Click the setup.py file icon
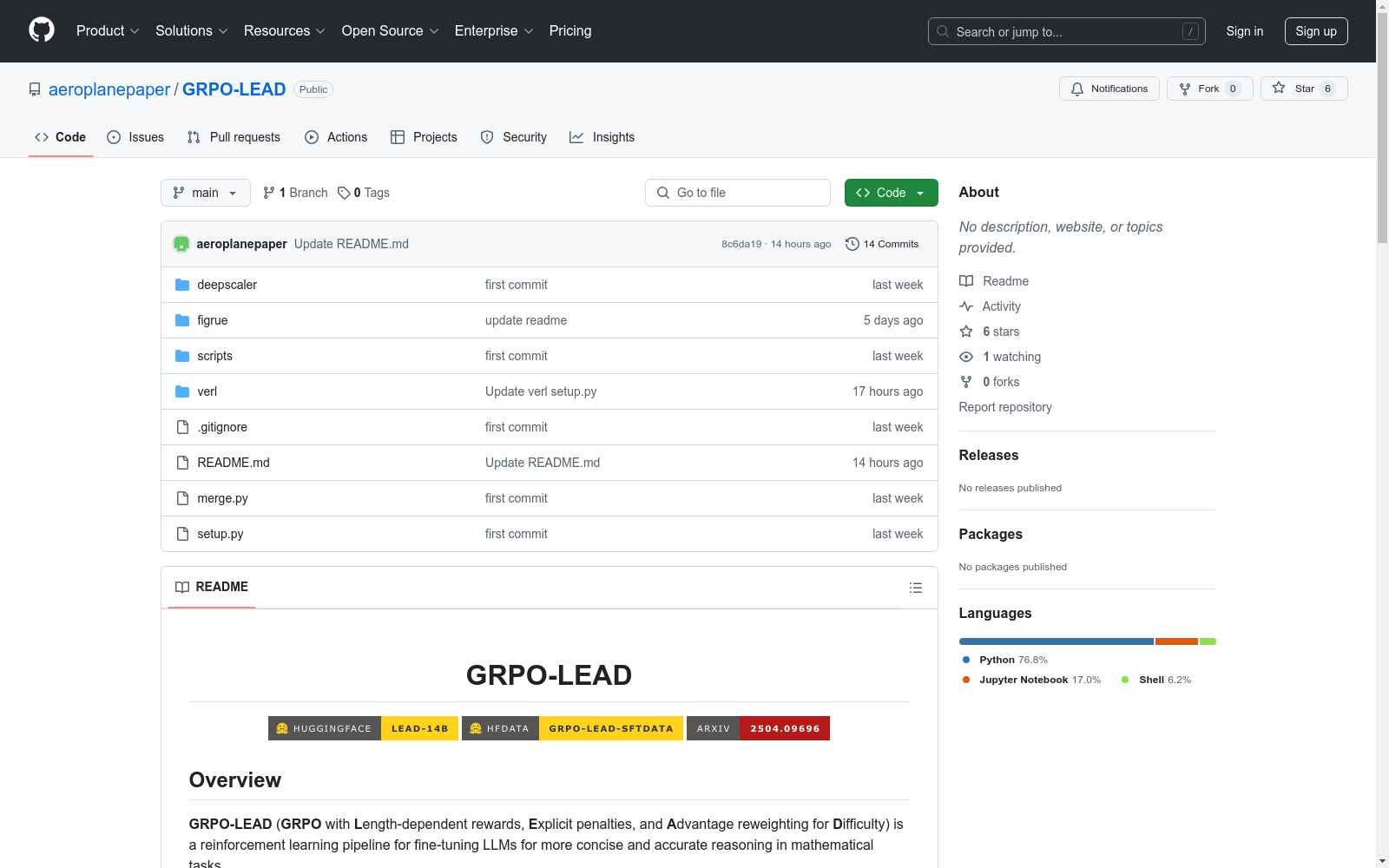 tap(182, 534)
